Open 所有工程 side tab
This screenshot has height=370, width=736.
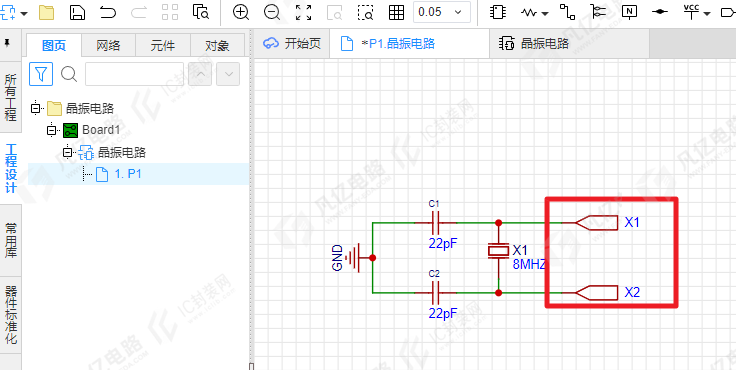11,97
